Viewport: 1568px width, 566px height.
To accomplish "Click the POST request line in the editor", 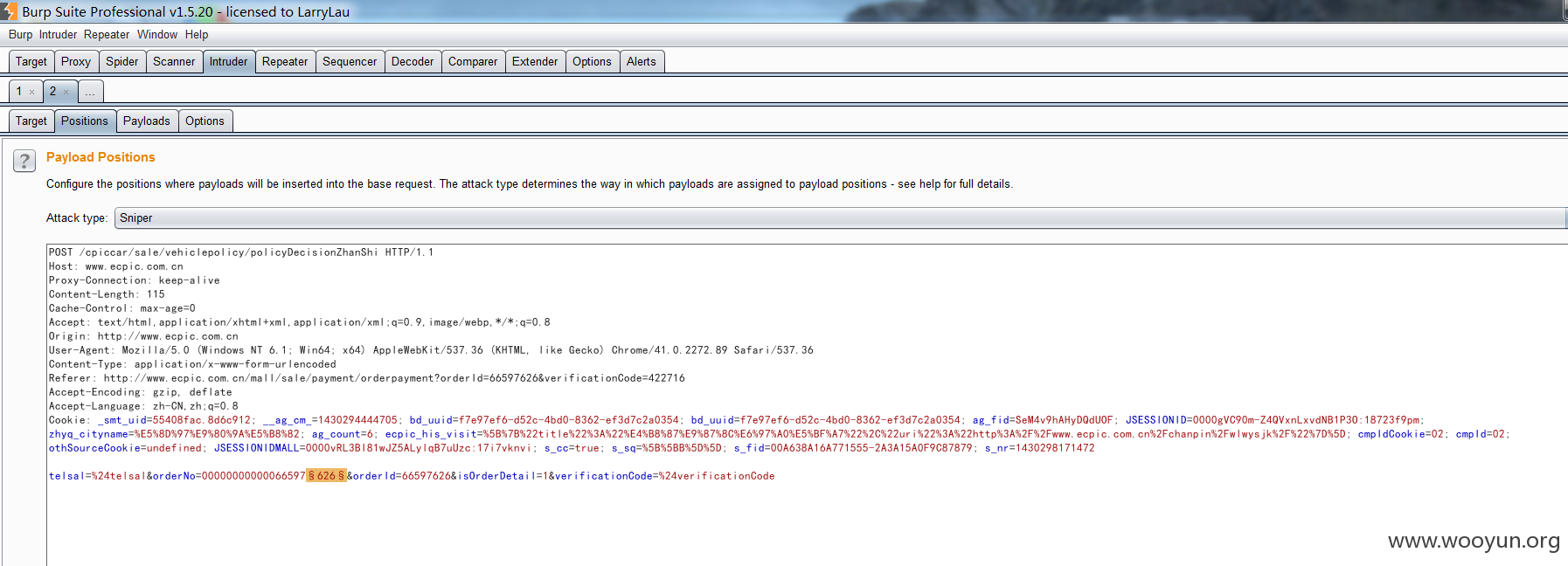I will (241, 252).
